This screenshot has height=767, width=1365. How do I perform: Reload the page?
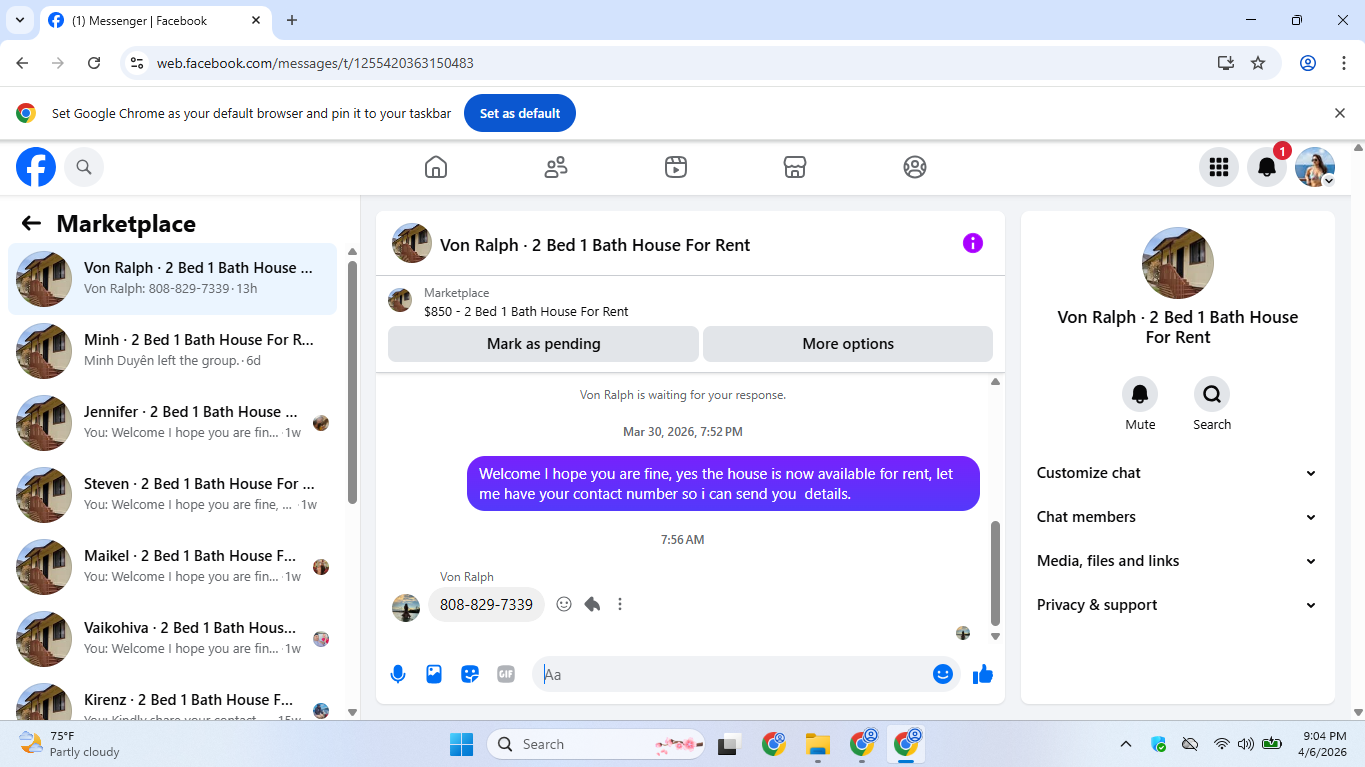click(94, 63)
